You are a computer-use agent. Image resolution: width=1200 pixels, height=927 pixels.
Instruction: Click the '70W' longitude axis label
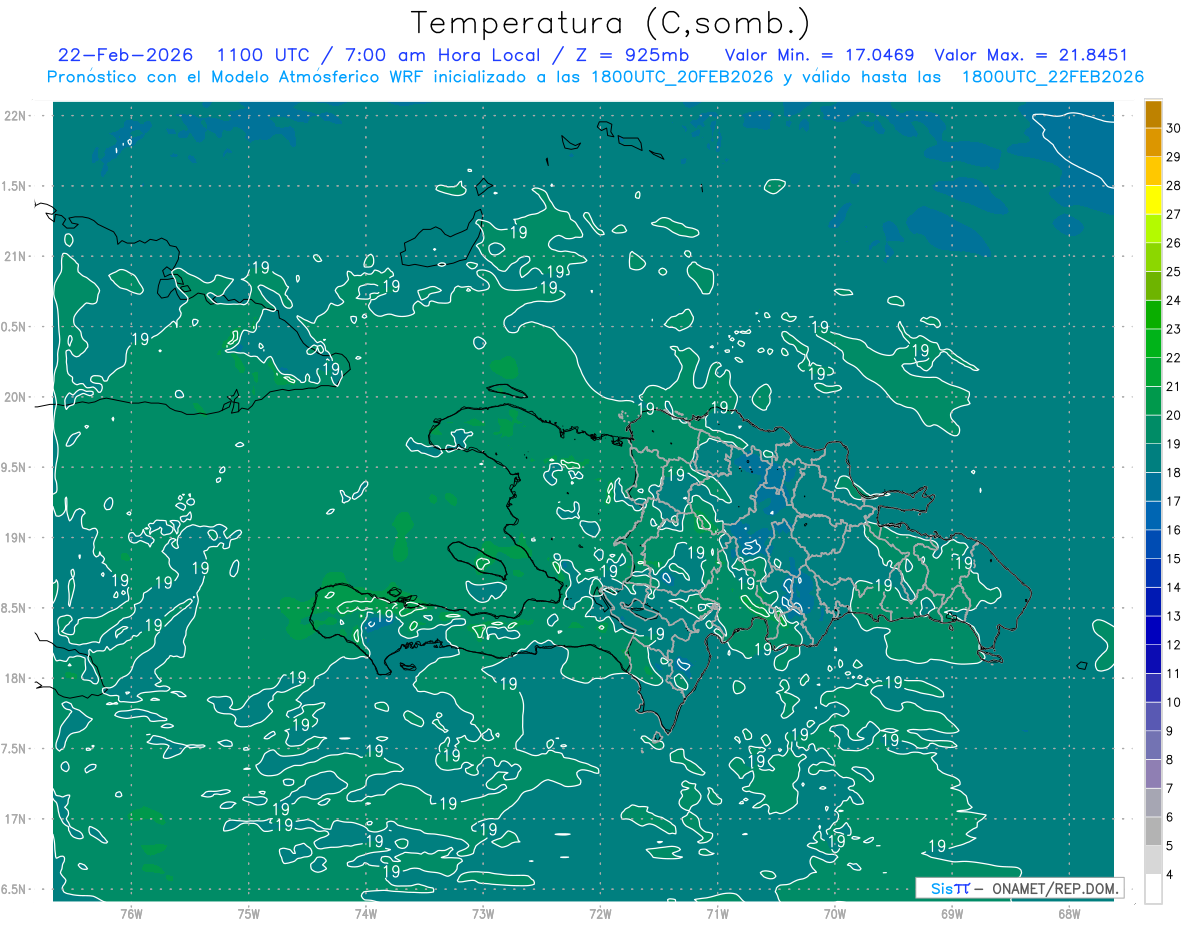pos(835,913)
